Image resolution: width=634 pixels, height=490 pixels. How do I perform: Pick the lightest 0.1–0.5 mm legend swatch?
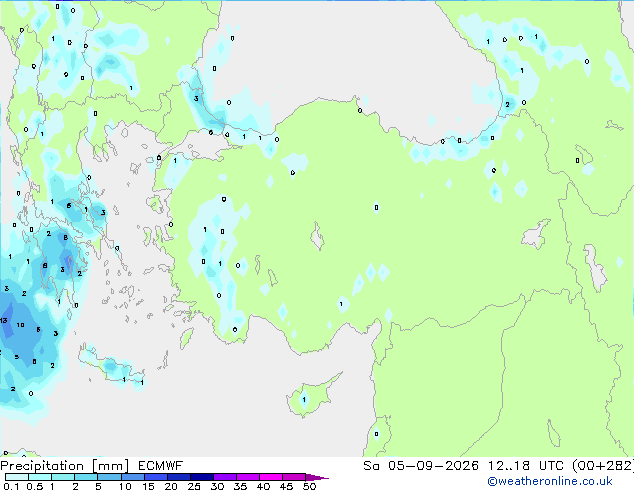pyautogui.click(x=17, y=477)
